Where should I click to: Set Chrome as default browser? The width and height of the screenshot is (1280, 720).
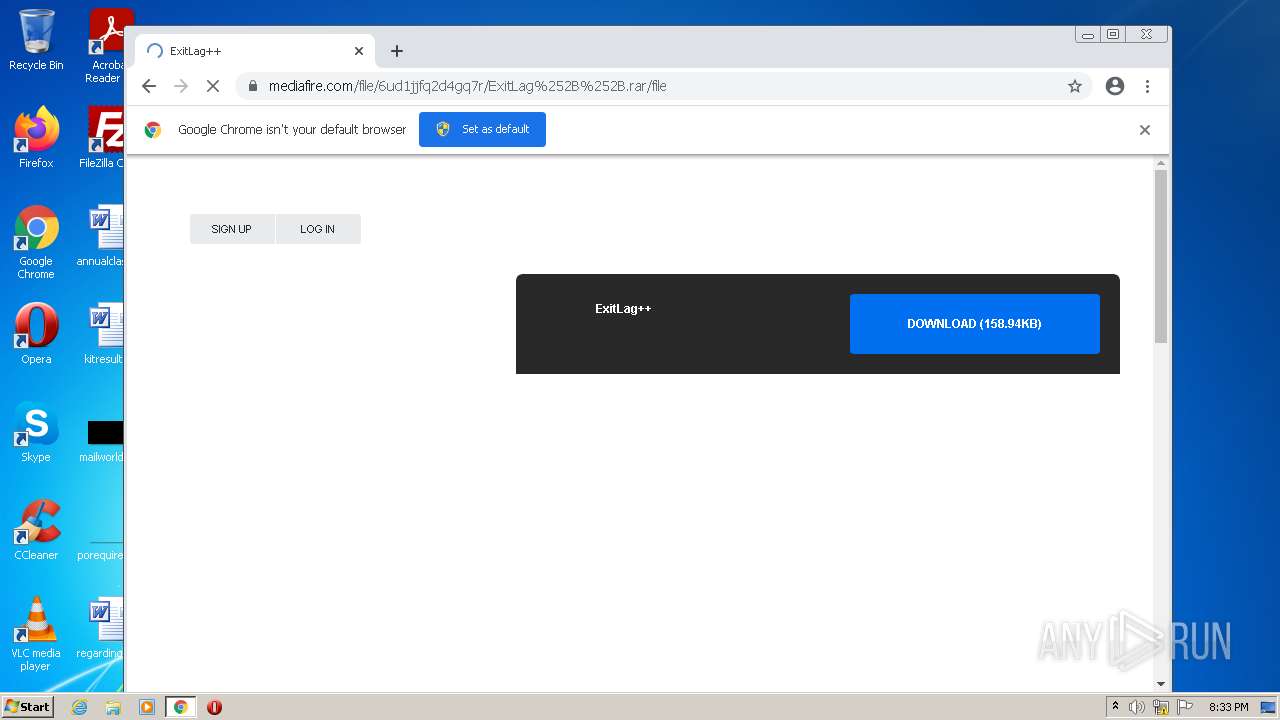(x=482, y=129)
